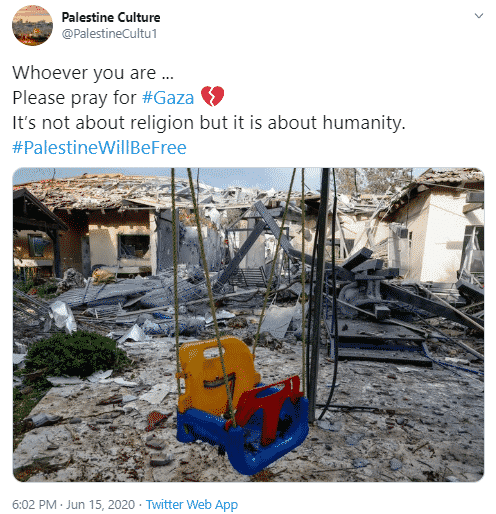This screenshot has height=514, width=496.
Task: Click the tweet text 'Whoever you are ...'
Action: pyautogui.click(x=93, y=73)
